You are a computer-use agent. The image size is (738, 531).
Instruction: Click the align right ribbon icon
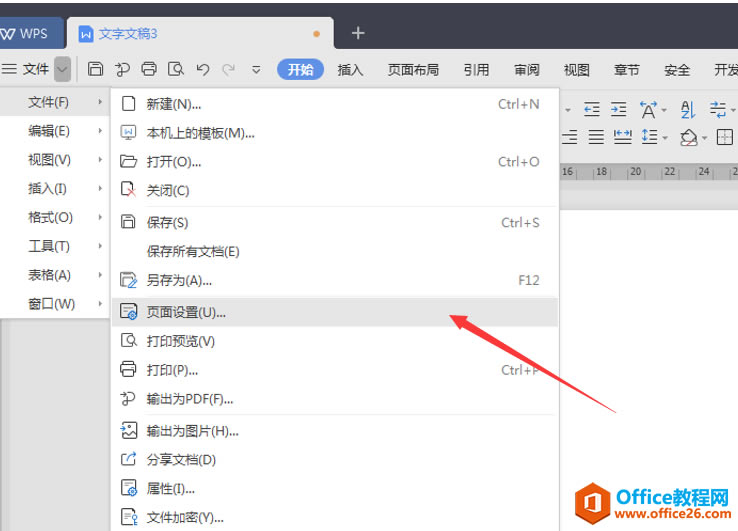point(570,137)
